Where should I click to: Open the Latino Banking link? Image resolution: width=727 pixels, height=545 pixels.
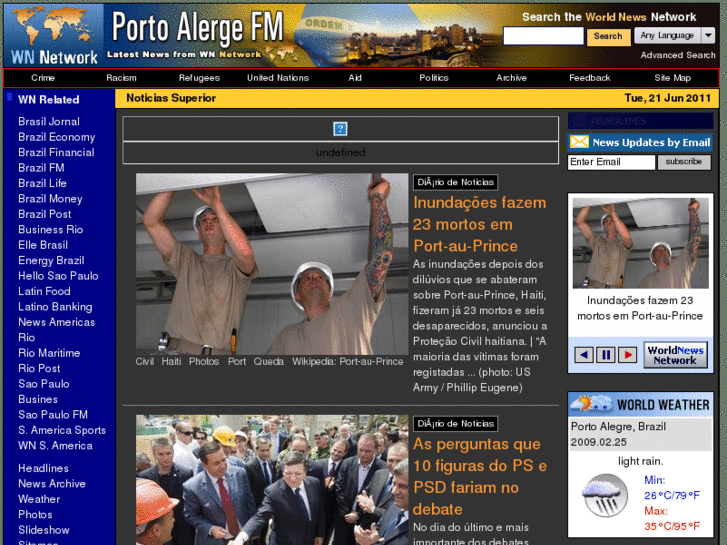(x=55, y=307)
